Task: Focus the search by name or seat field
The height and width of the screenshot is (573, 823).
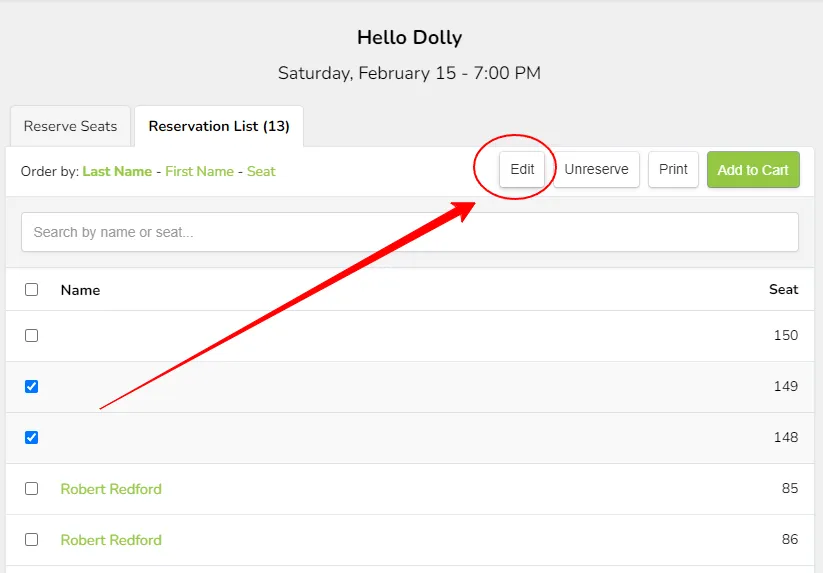Action: pos(410,232)
